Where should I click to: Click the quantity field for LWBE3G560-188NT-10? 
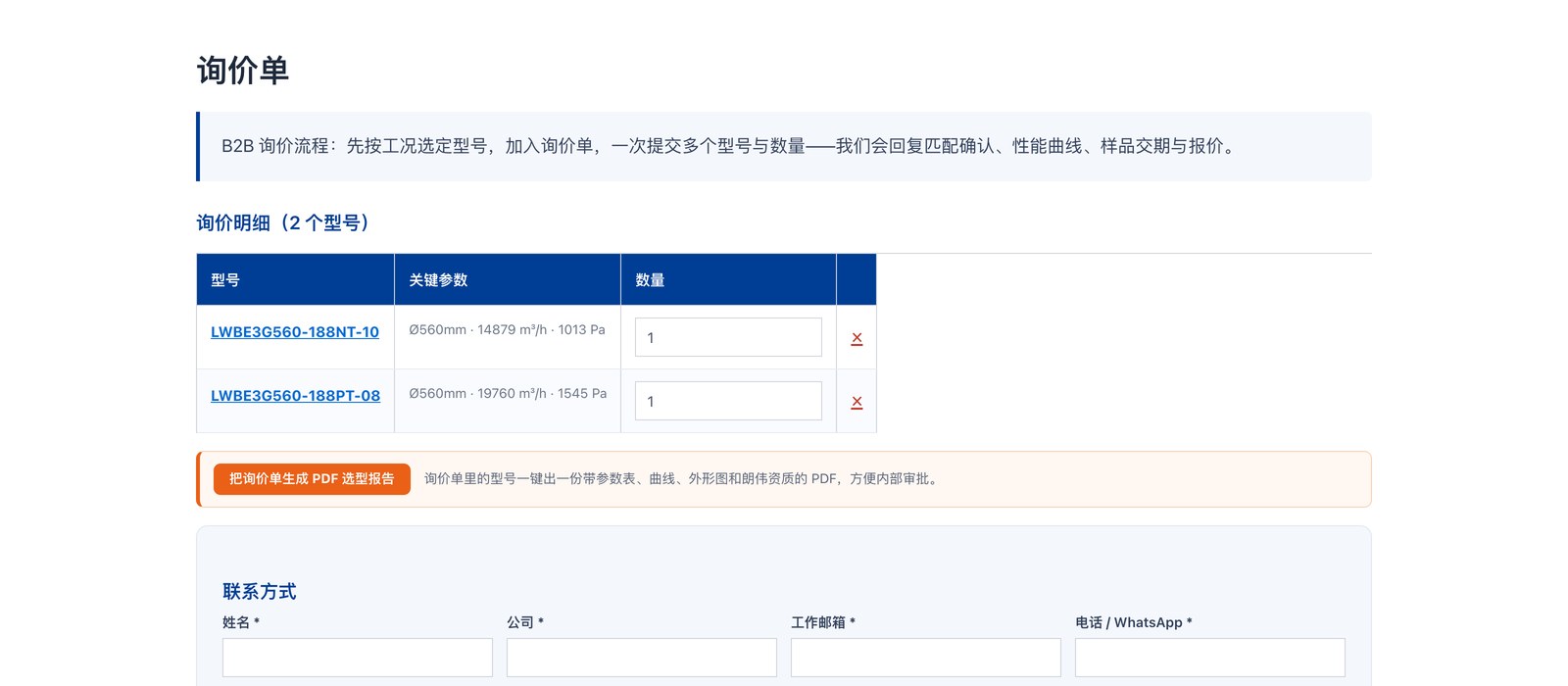point(728,337)
